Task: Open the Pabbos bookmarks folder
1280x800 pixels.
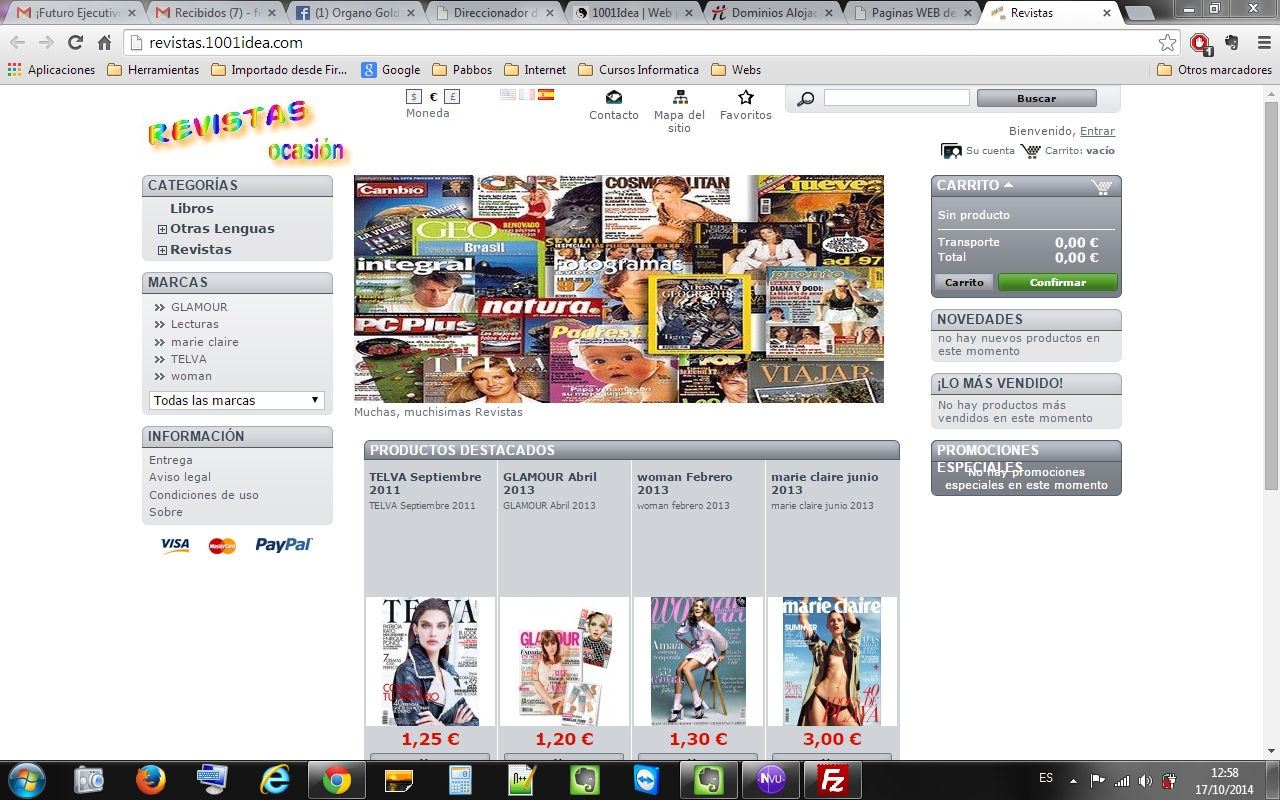Action: point(462,70)
